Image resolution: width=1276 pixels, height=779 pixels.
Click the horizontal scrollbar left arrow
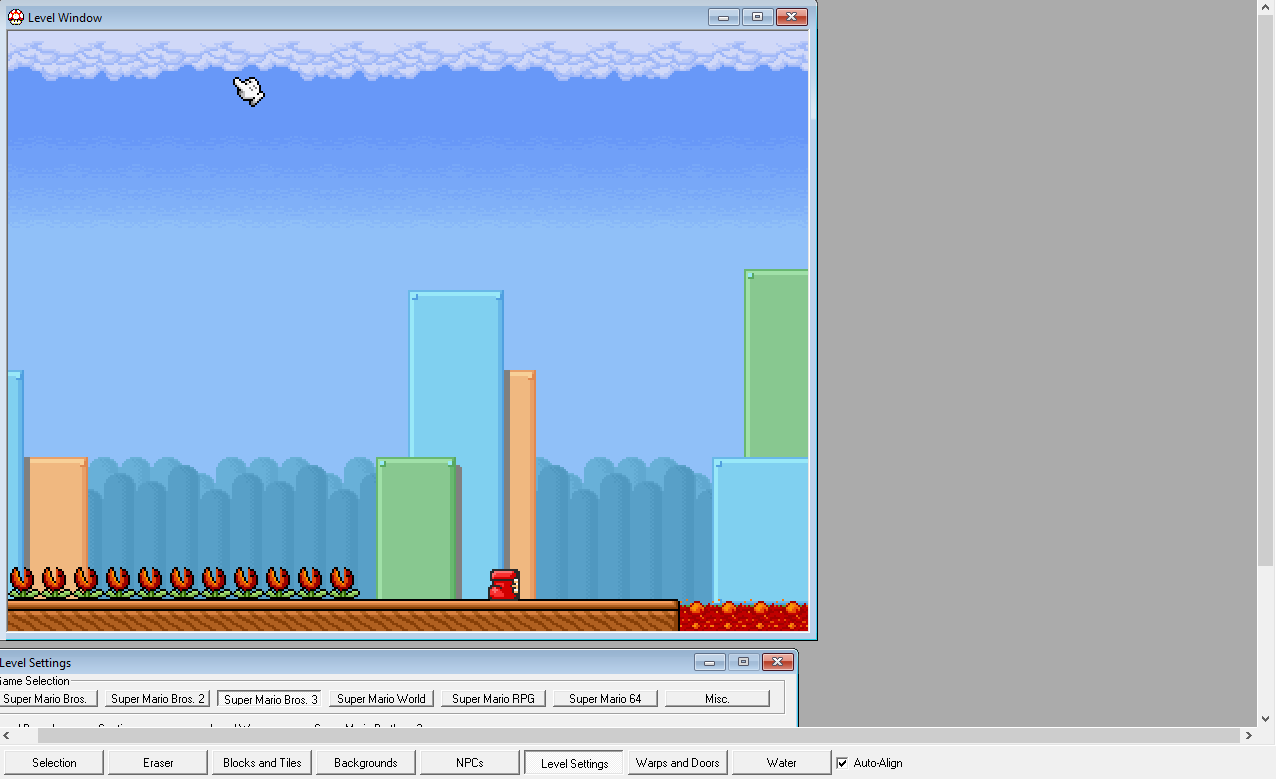click(x=8, y=735)
